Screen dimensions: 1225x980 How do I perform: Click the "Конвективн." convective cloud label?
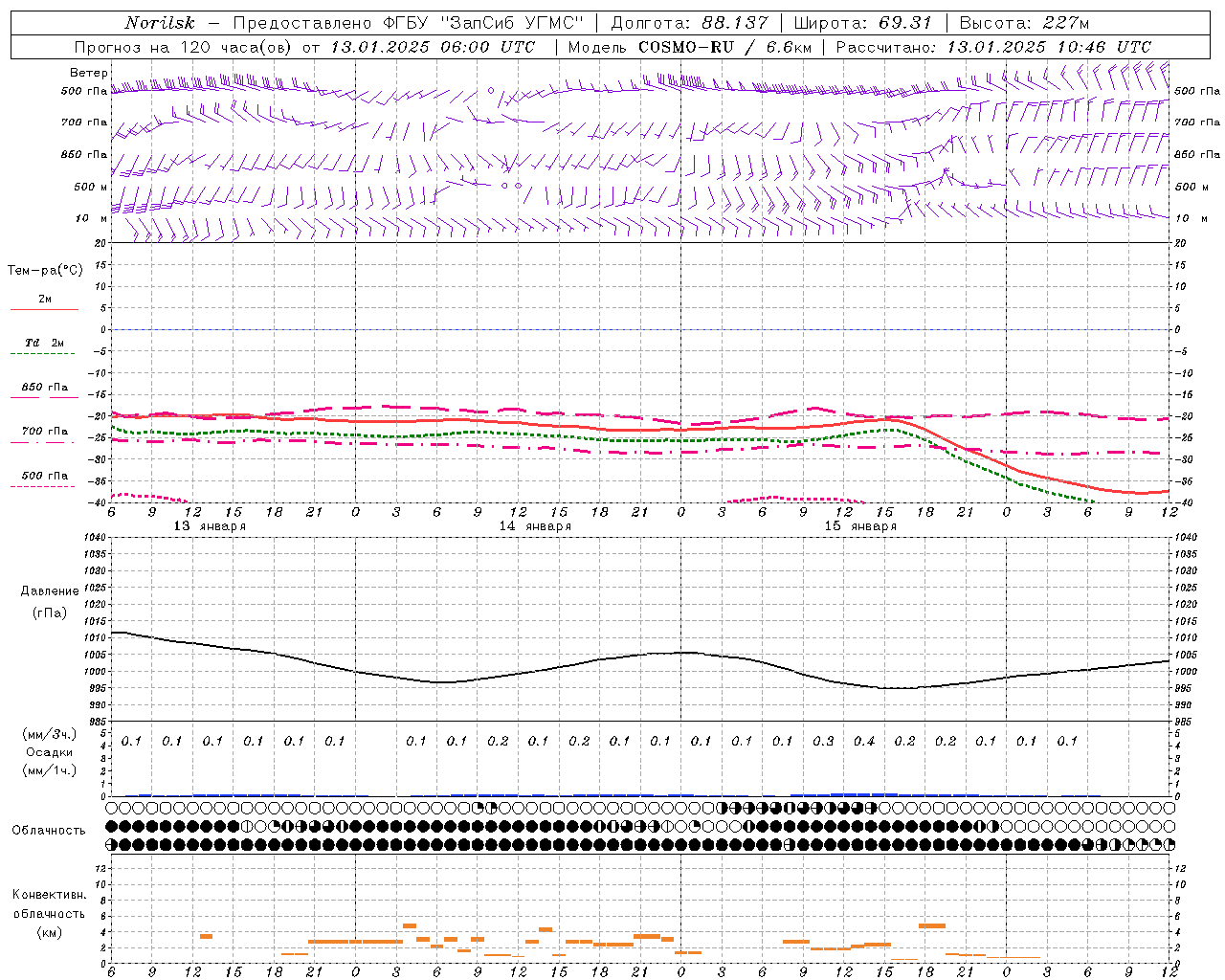coord(49,895)
